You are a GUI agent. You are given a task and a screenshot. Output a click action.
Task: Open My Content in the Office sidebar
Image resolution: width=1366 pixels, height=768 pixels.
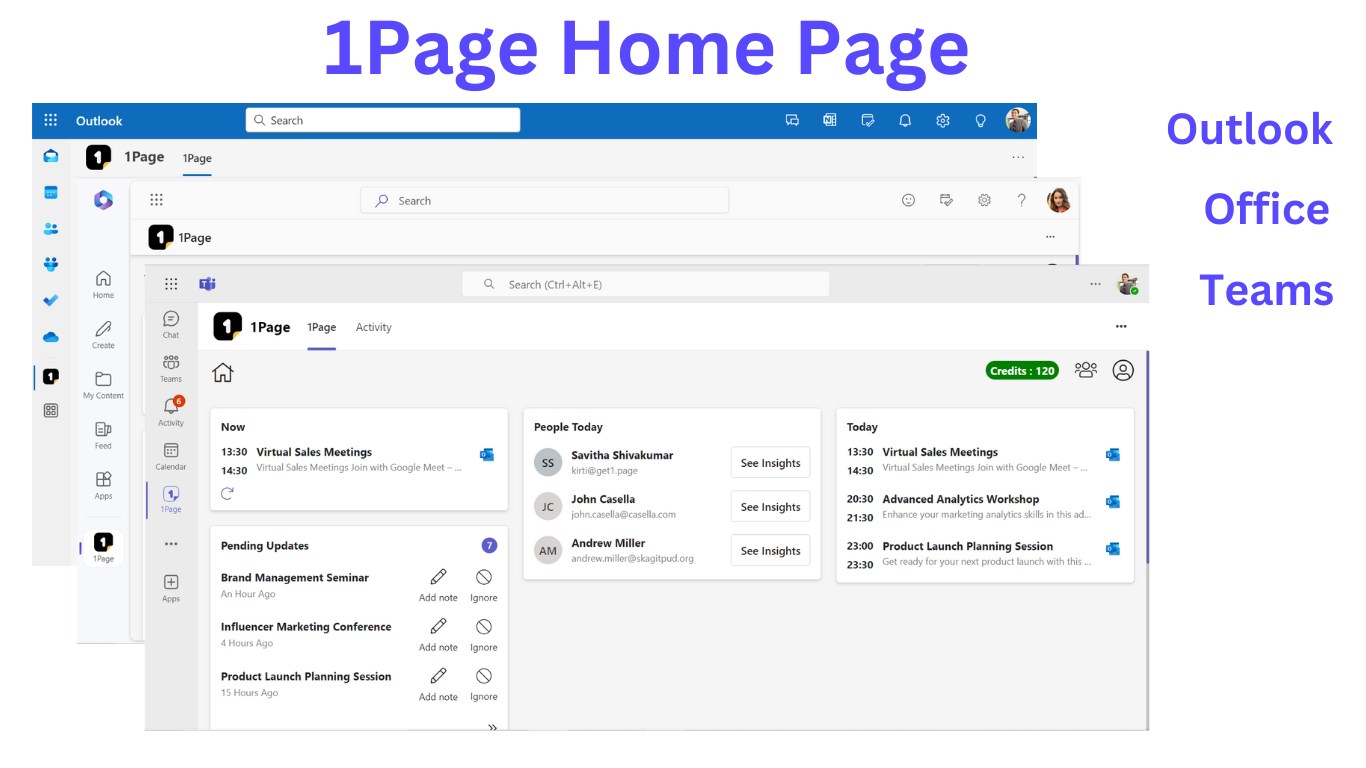(104, 384)
